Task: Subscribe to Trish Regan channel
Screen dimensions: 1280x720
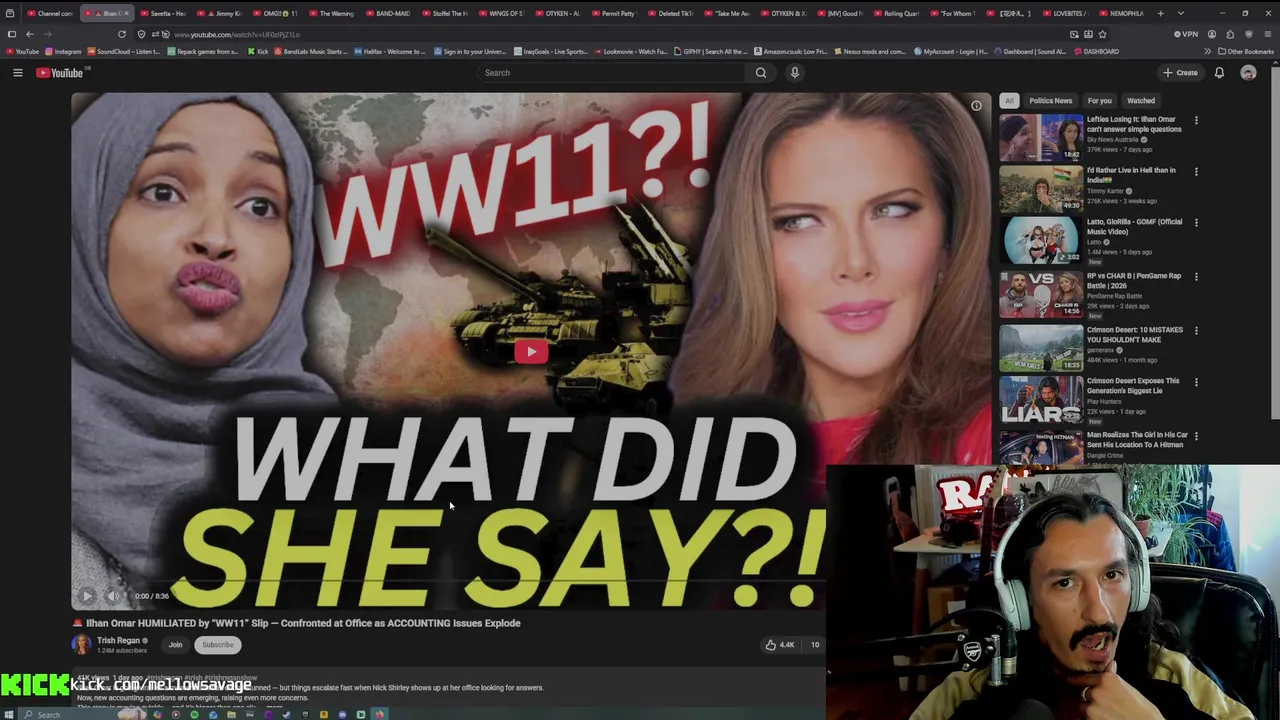Action: [217, 645]
